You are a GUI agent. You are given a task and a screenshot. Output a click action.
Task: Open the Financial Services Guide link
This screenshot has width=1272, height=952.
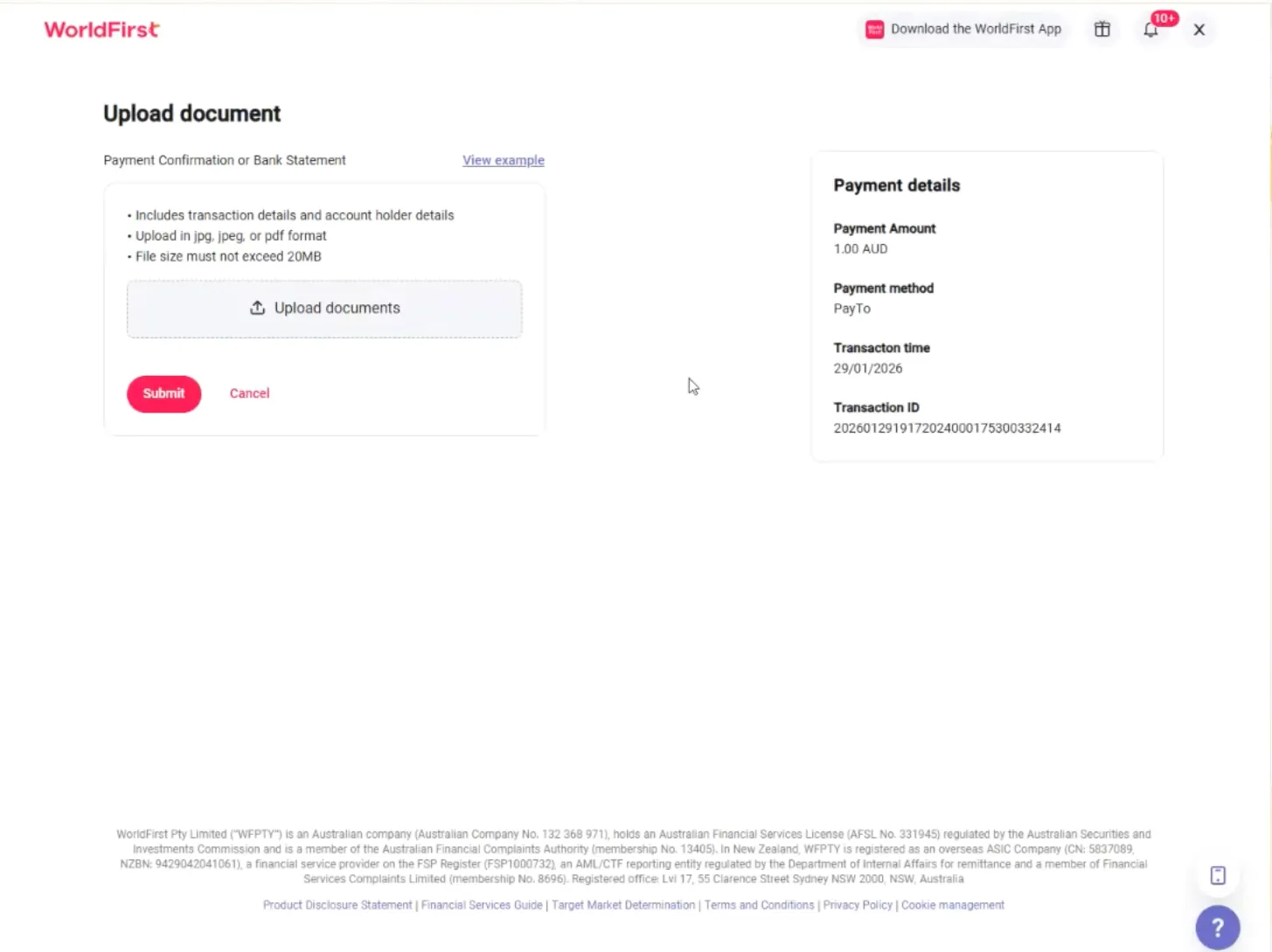(482, 905)
